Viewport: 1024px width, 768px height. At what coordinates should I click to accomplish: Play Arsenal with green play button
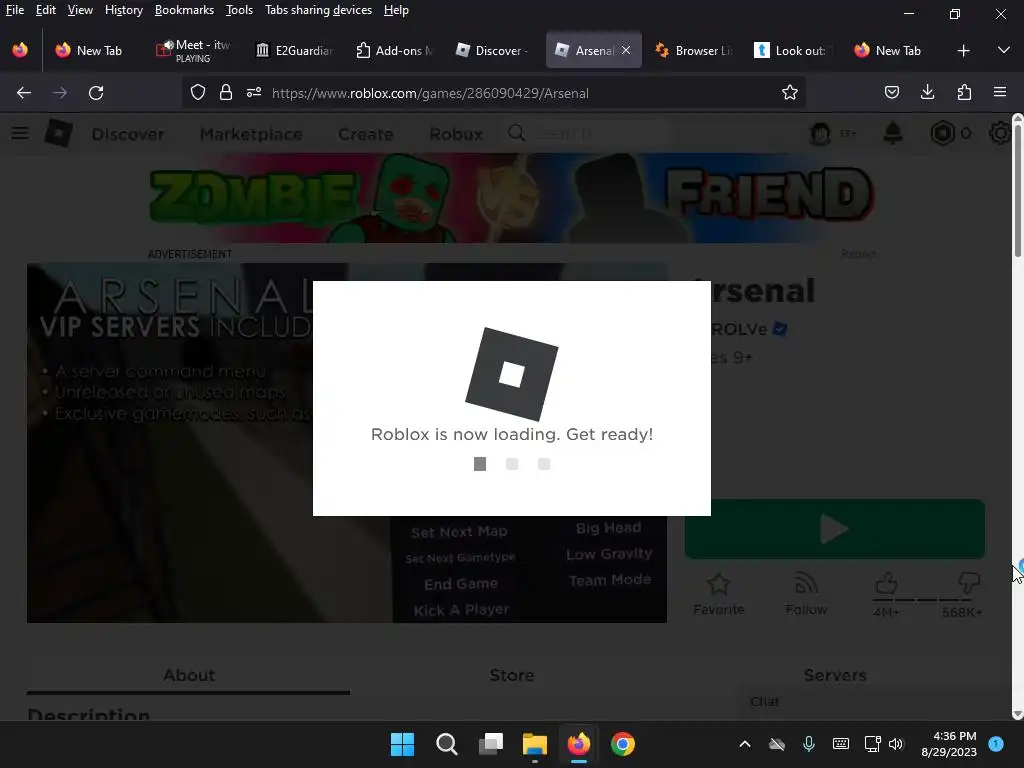tap(835, 529)
